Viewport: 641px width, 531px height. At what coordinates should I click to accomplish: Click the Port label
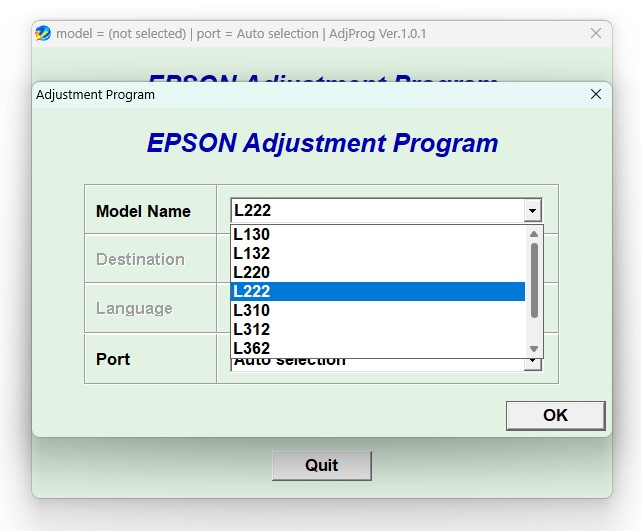pos(113,359)
